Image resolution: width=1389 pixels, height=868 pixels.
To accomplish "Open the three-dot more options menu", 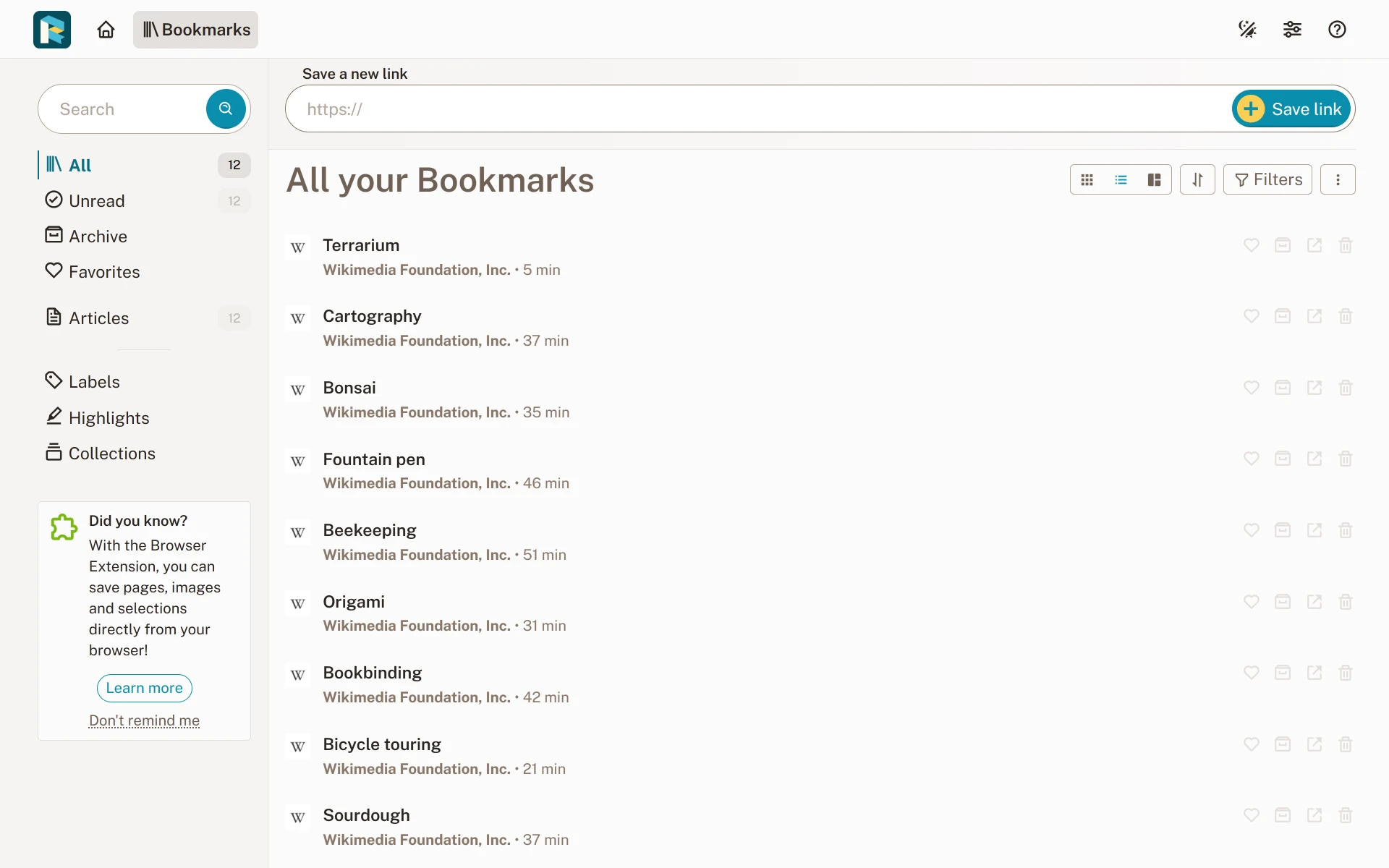I will 1338,179.
